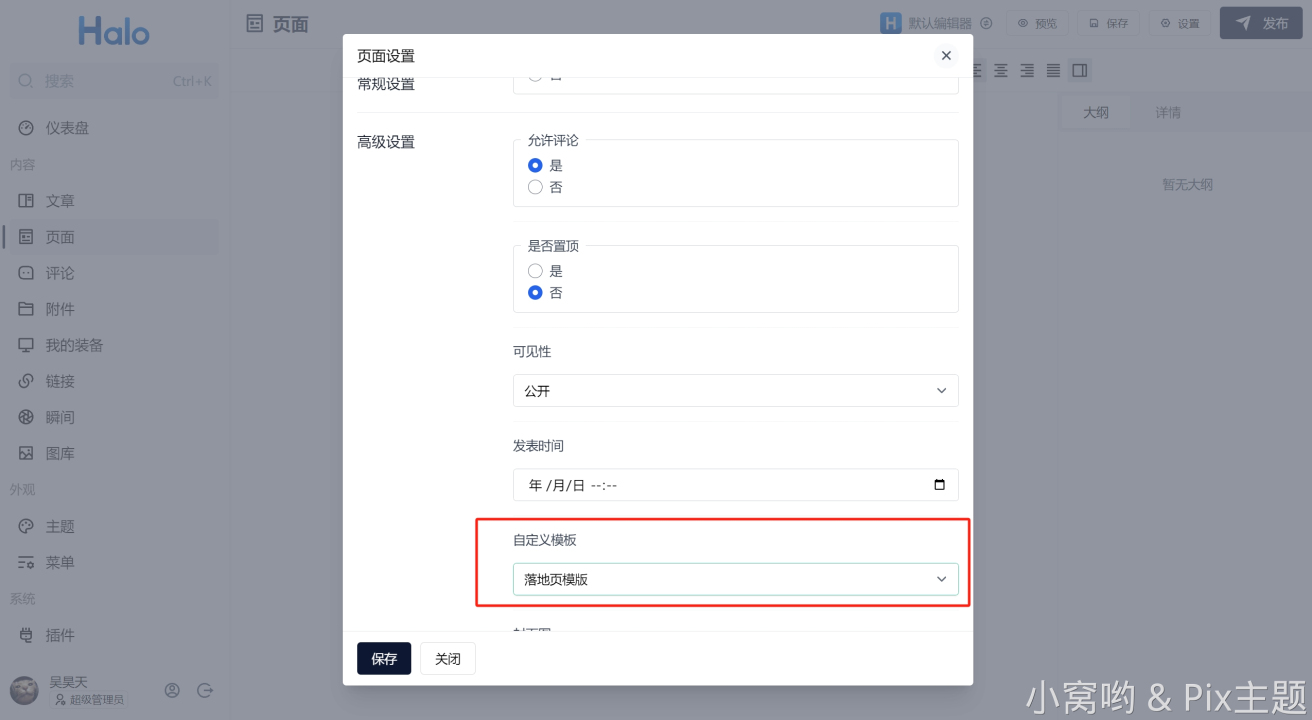The width and height of the screenshot is (1312, 720).
Task: Click the 页面 pages sidebar icon
Action: coord(26,237)
